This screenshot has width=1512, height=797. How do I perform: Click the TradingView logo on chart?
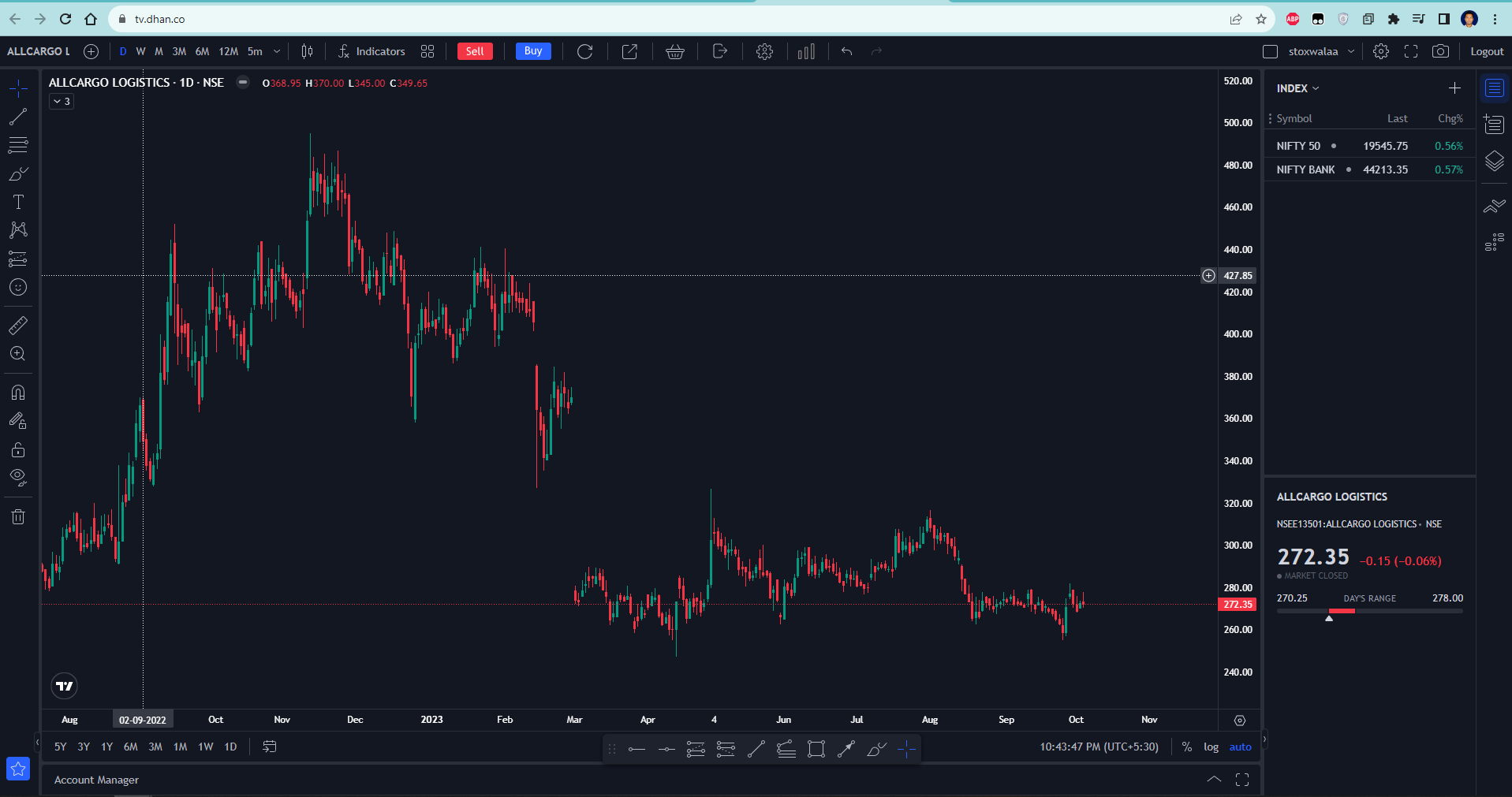coord(65,686)
